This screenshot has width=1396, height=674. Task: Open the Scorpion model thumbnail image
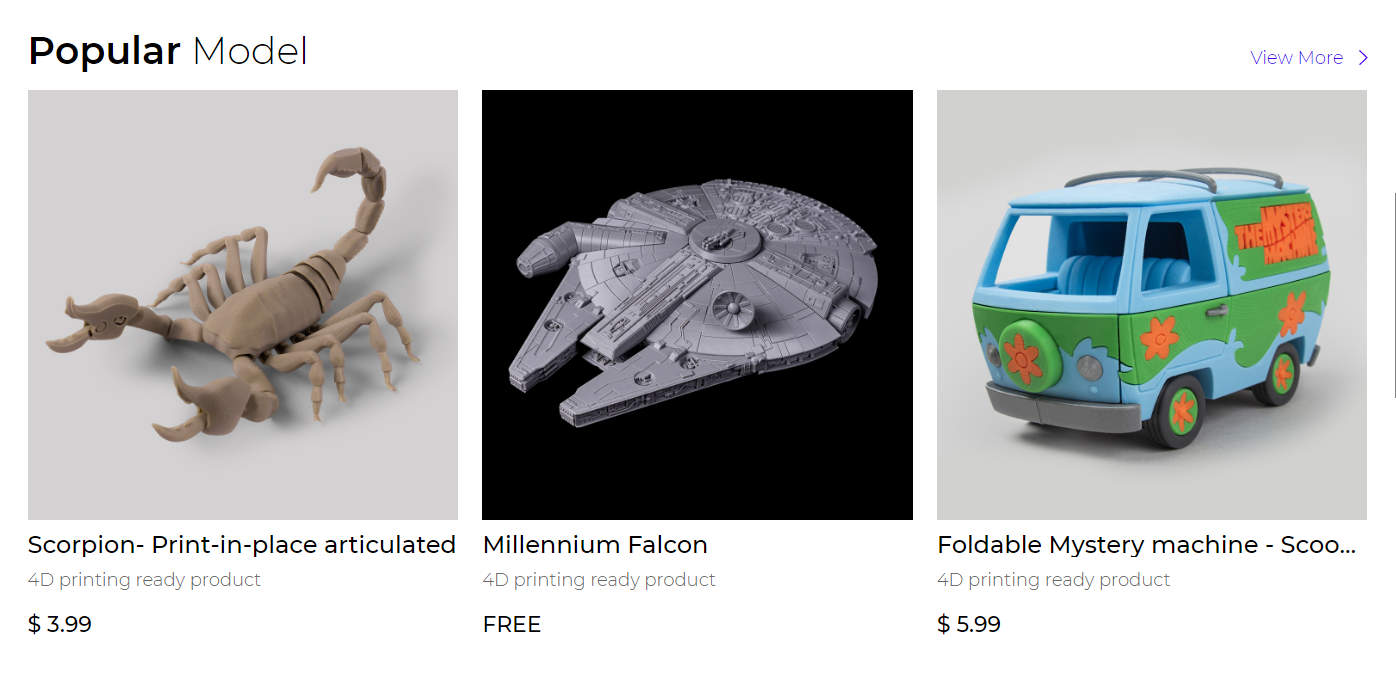(x=243, y=305)
